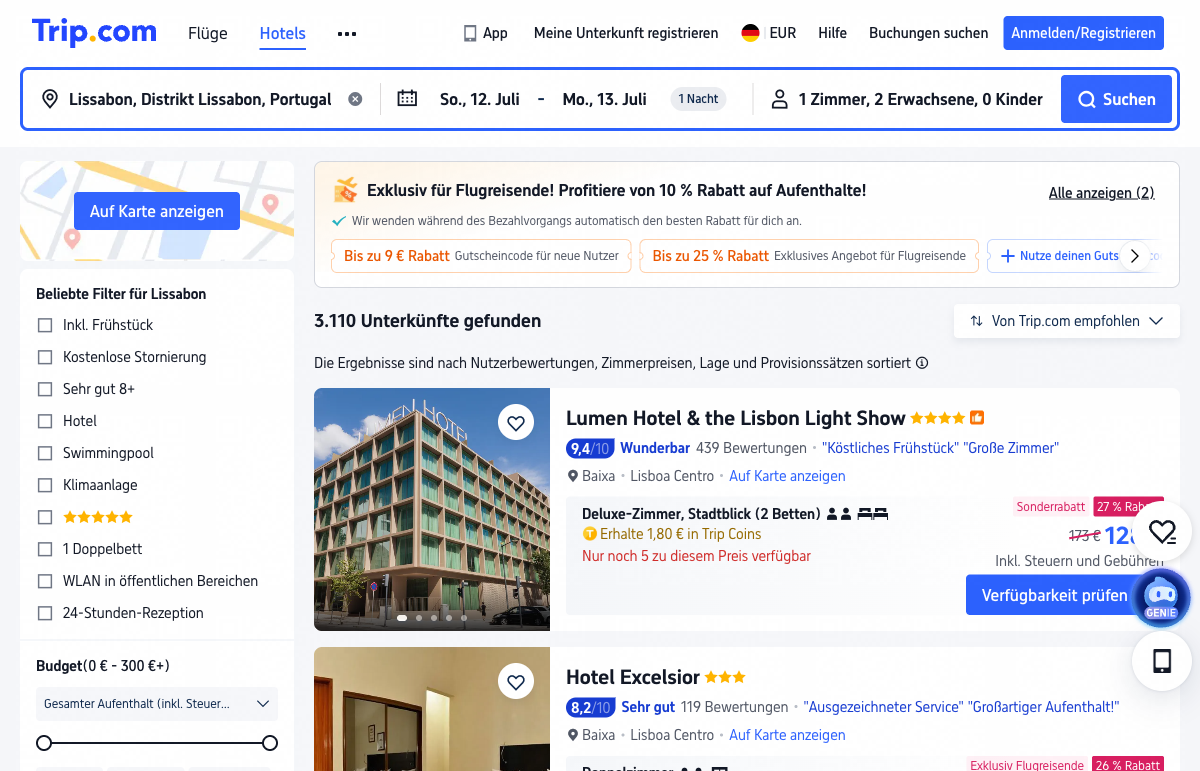This screenshot has width=1200, height=771.
Task: Click the Bis zu 25 % Rabatt coupon
Action: (809, 256)
